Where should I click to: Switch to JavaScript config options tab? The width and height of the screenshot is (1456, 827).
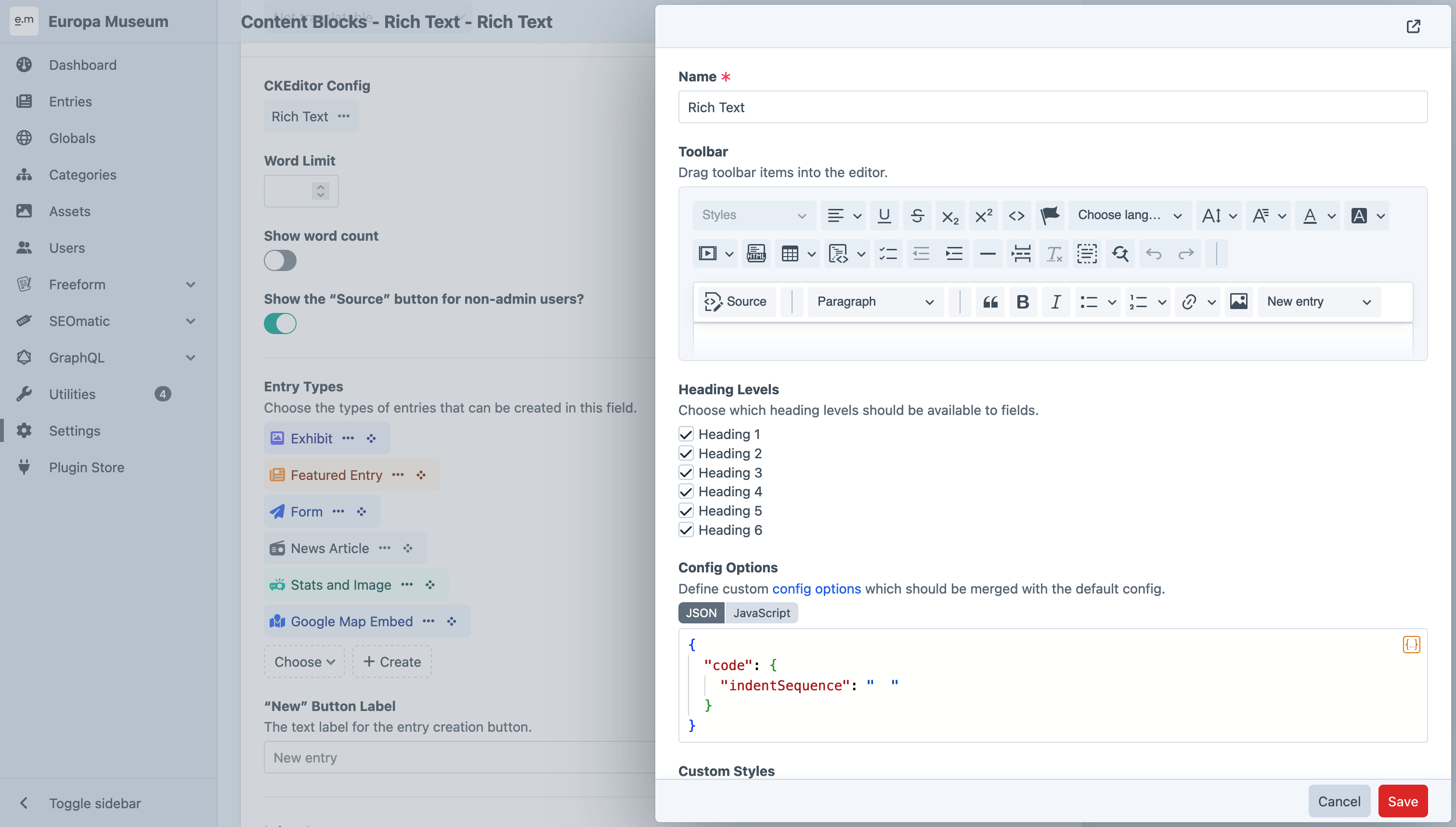click(762, 612)
